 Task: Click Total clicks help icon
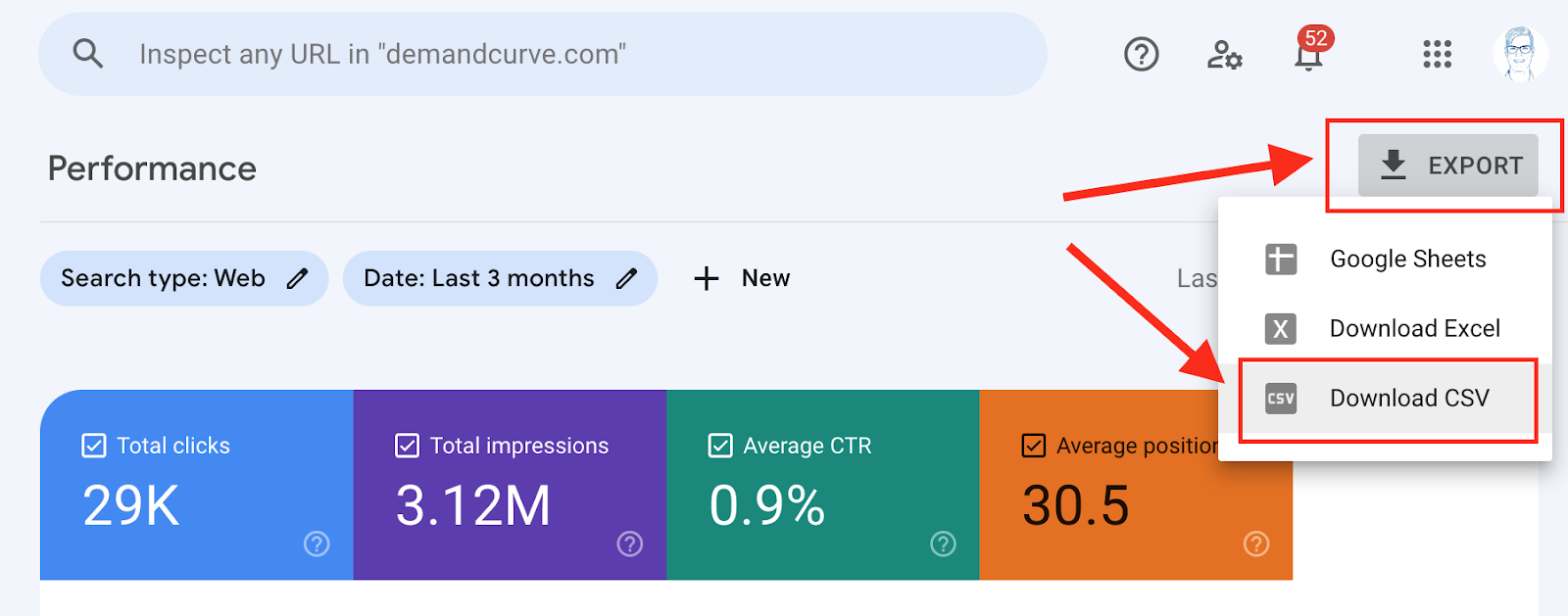tap(317, 544)
